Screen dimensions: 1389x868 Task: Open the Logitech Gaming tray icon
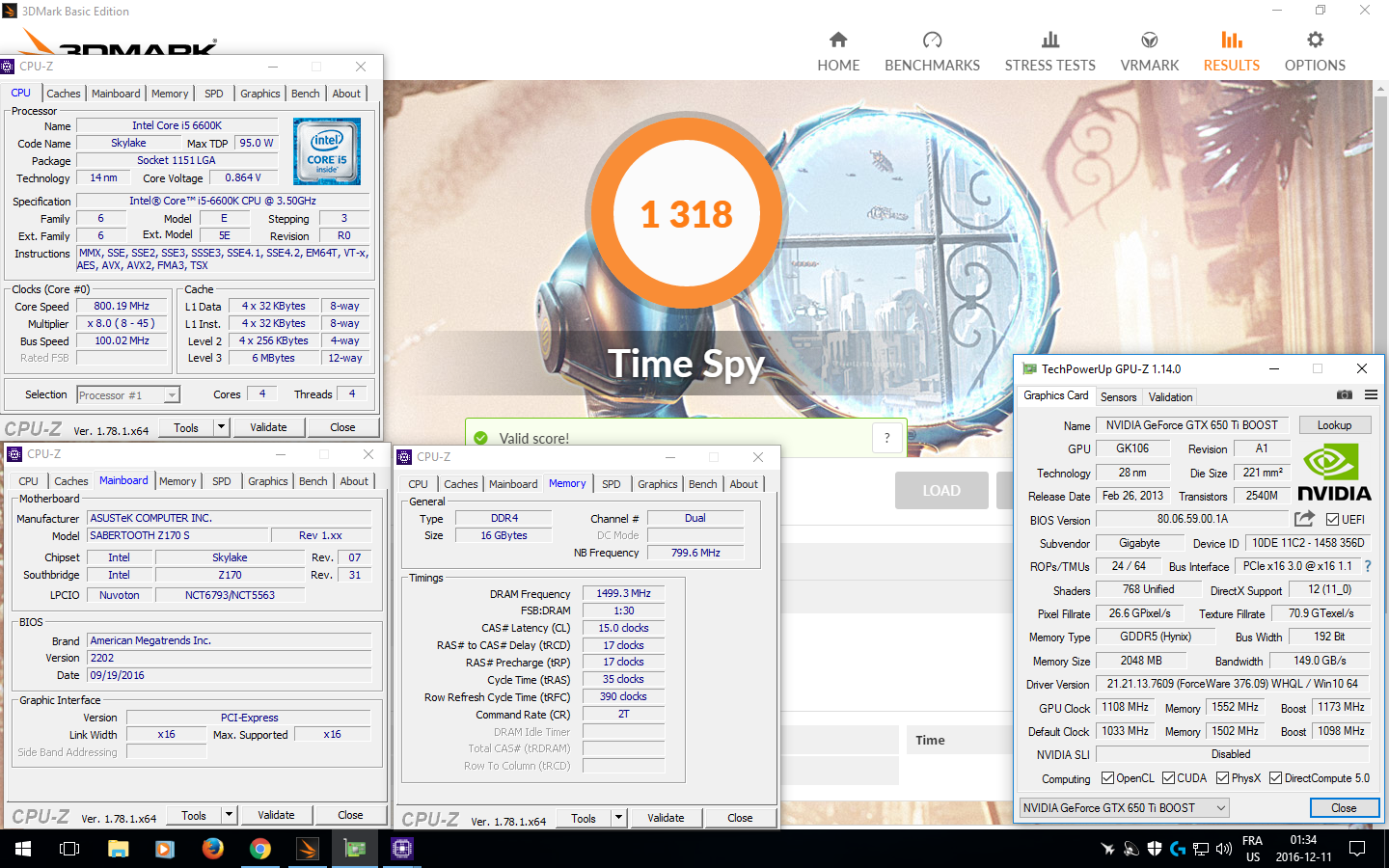(x=1178, y=849)
